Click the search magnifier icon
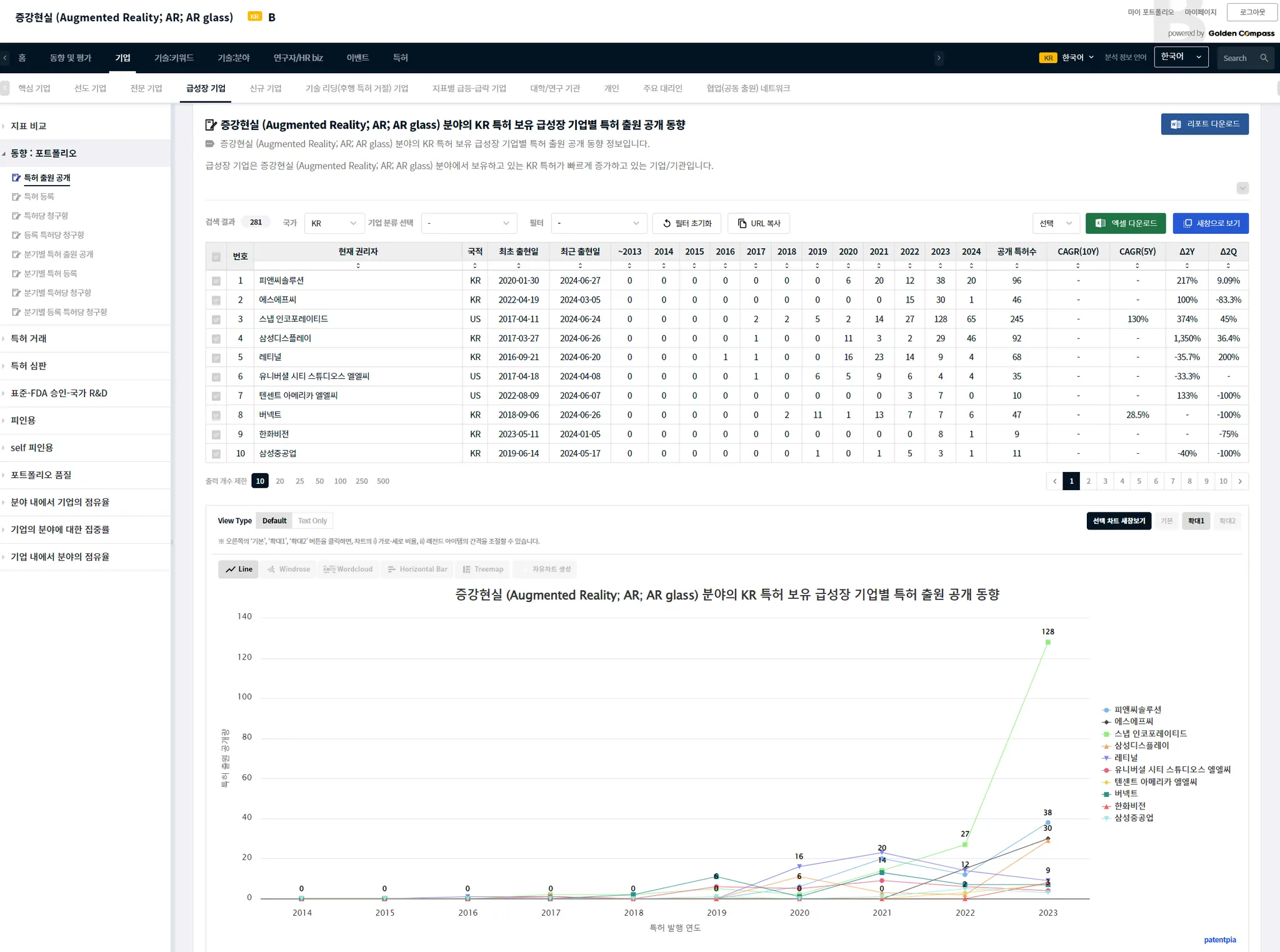Viewport: 1280px width, 952px height. (1264, 58)
